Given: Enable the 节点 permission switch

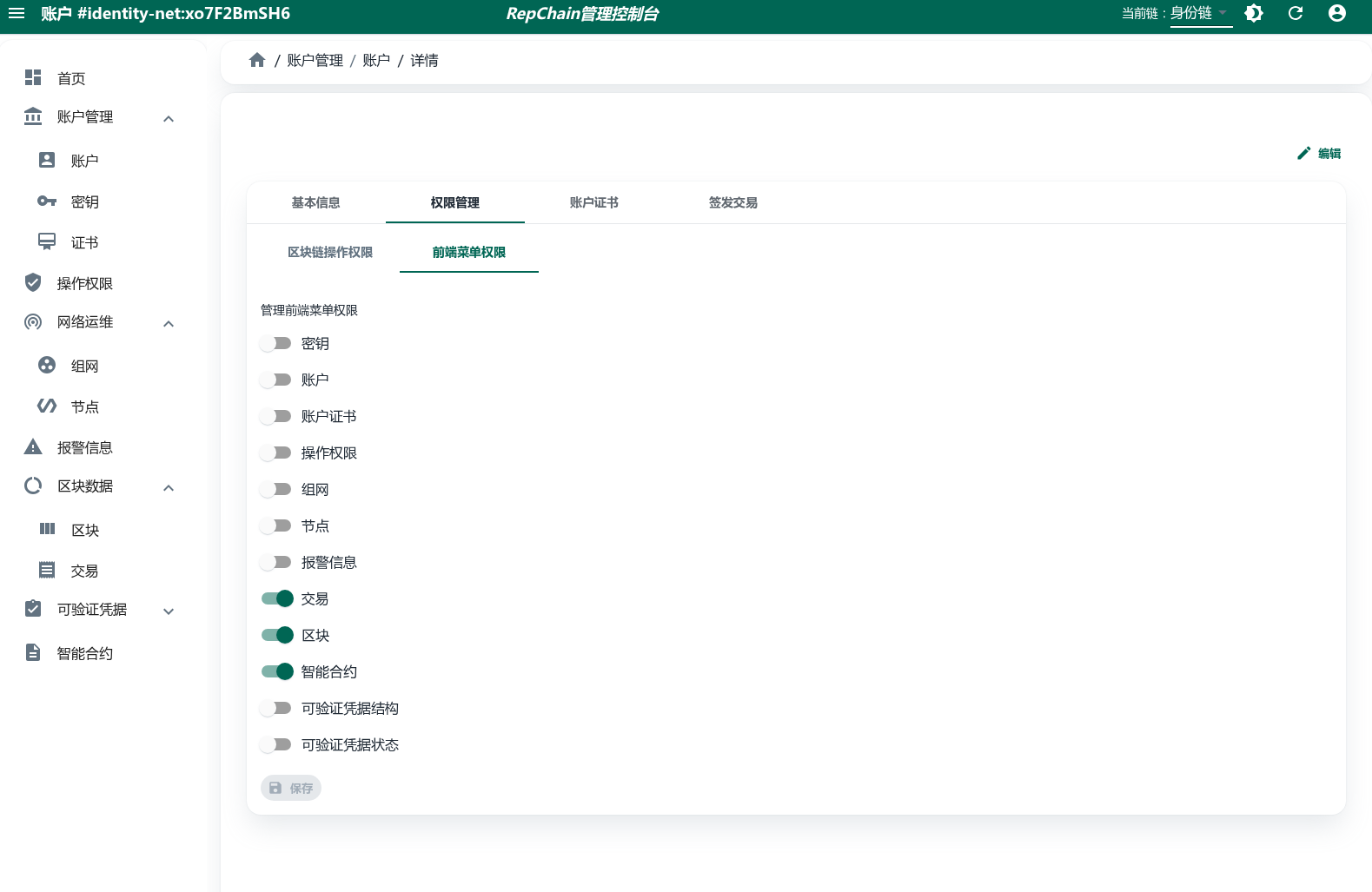Looking at the screenshot, I should 276,525.
